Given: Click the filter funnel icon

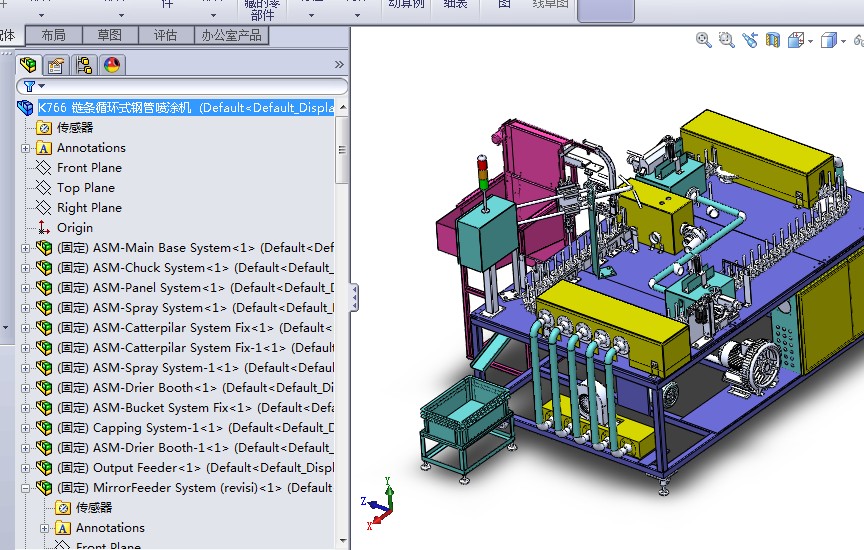Looking at the screenshot, I should tap(29, 86).
